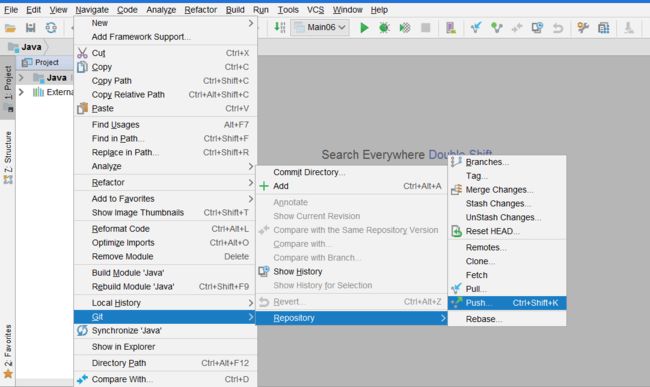The width and height of the screenshot is (650, 387).
Task: Open the VCS menu
Action: coord(315,10)
